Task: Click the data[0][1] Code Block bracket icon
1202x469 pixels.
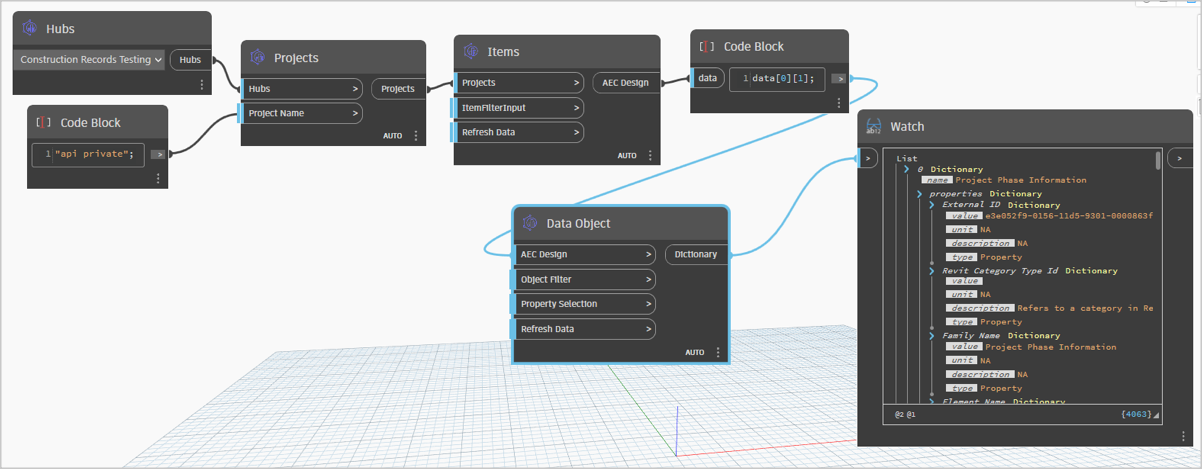Action: point(707,46)
